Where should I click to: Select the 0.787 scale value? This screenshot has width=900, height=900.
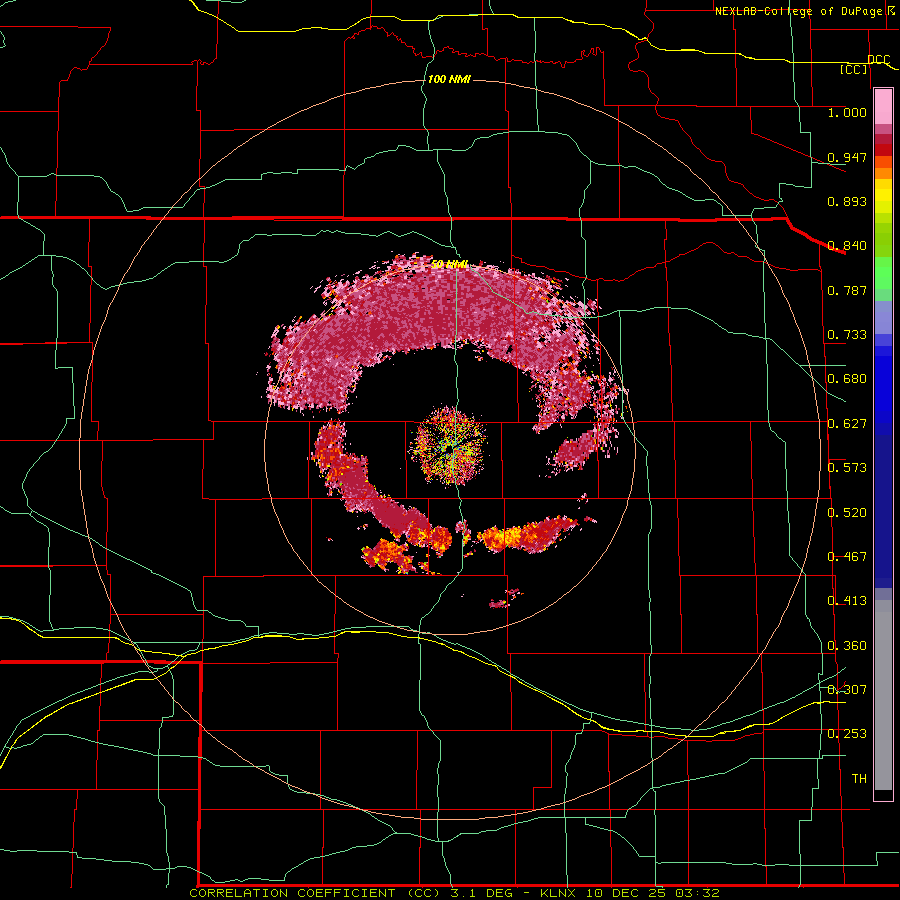(x=847, y=290)
